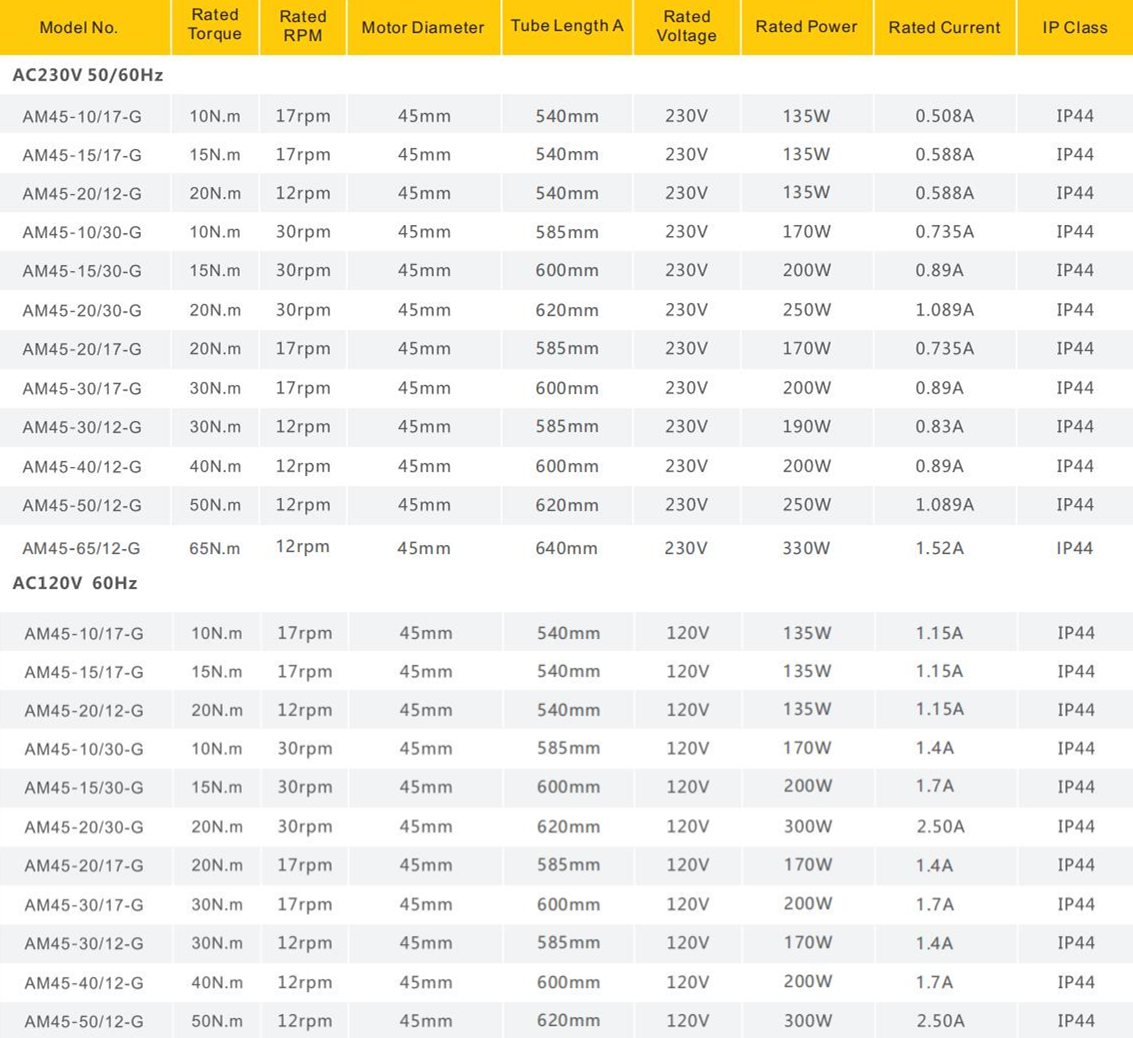This screenshot has height=1038, width=1133.
Task: Click the 640mm tube length cell
Action: tap(567, 548)
